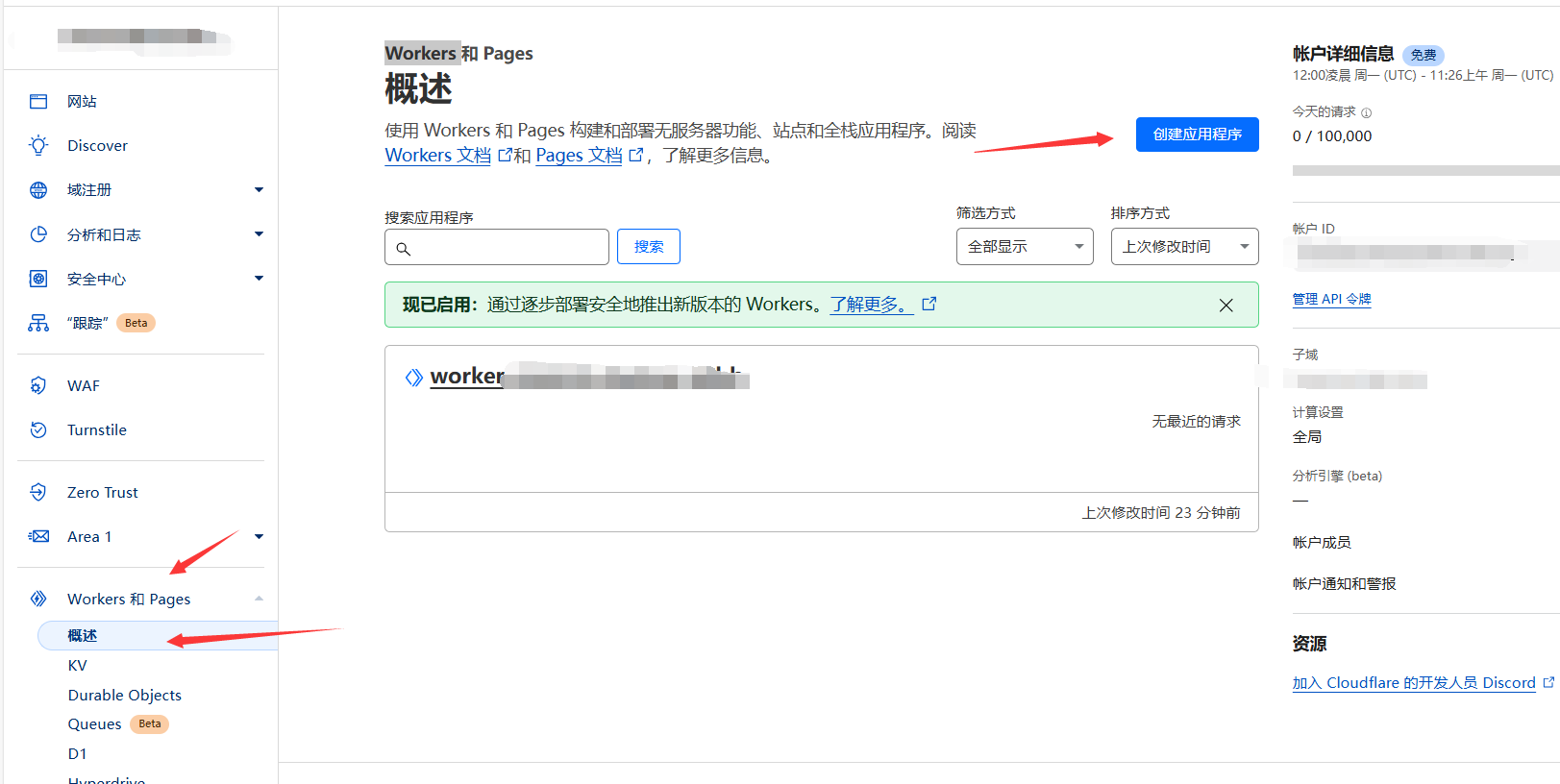Image resolution: width=1560 pixels, height=784 pixels.
Task: Click the 搜索 button
Action: 648,247
